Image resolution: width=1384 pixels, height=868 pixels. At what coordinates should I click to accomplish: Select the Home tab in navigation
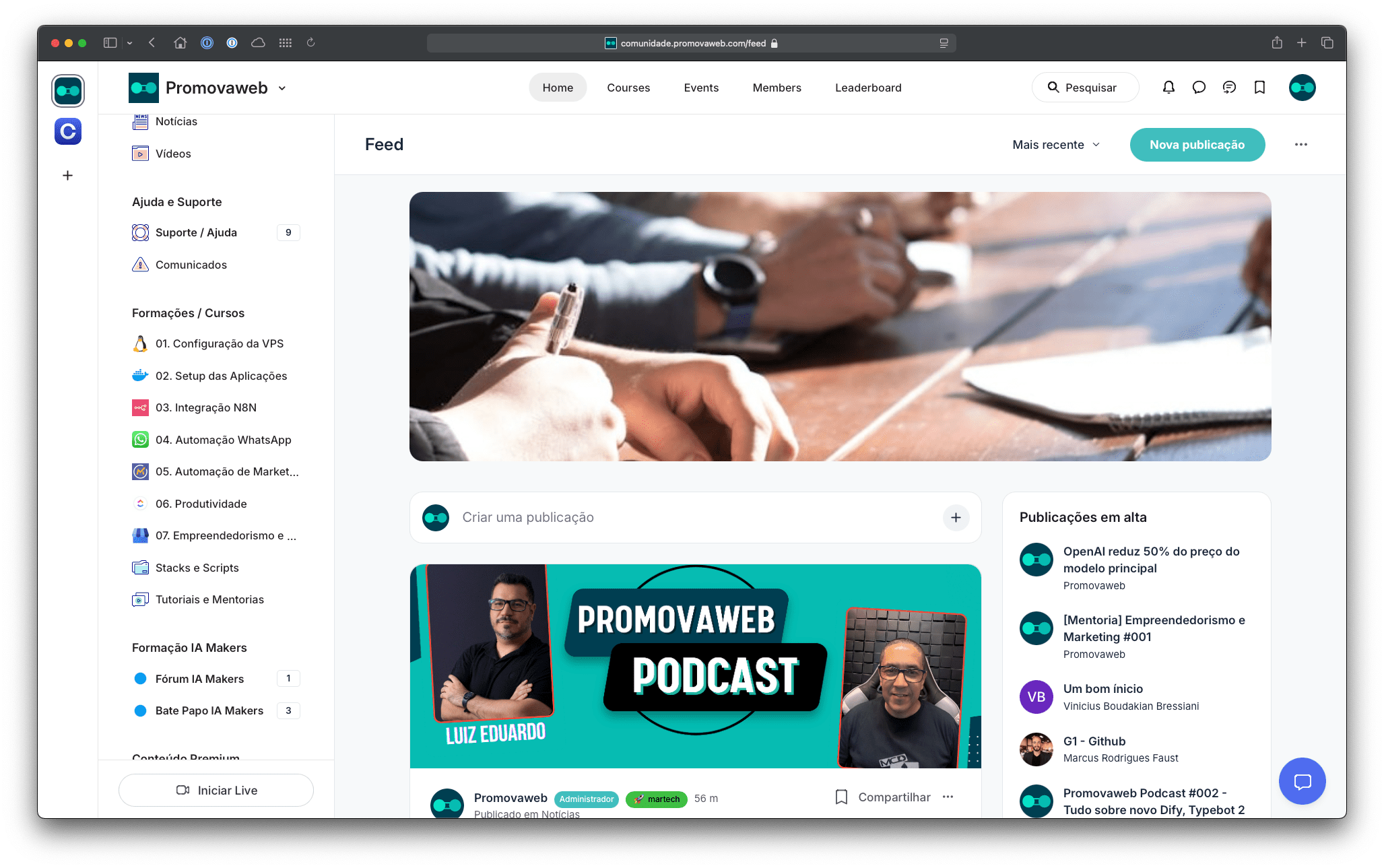[557, 87]
